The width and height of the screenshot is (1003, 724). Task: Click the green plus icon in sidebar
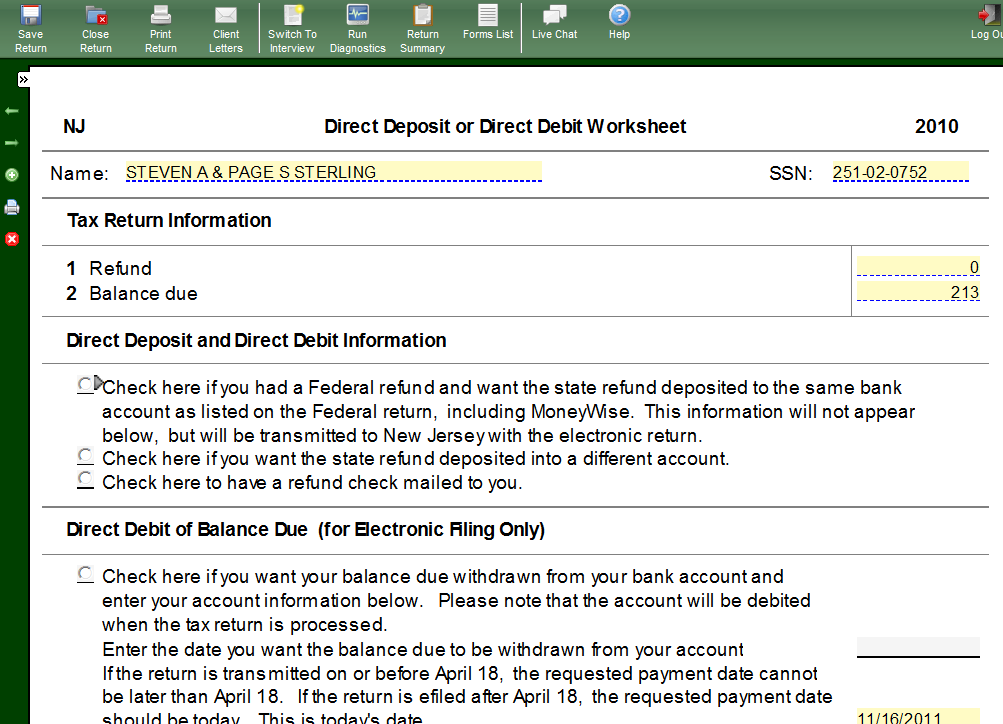(x=12, y=175)
